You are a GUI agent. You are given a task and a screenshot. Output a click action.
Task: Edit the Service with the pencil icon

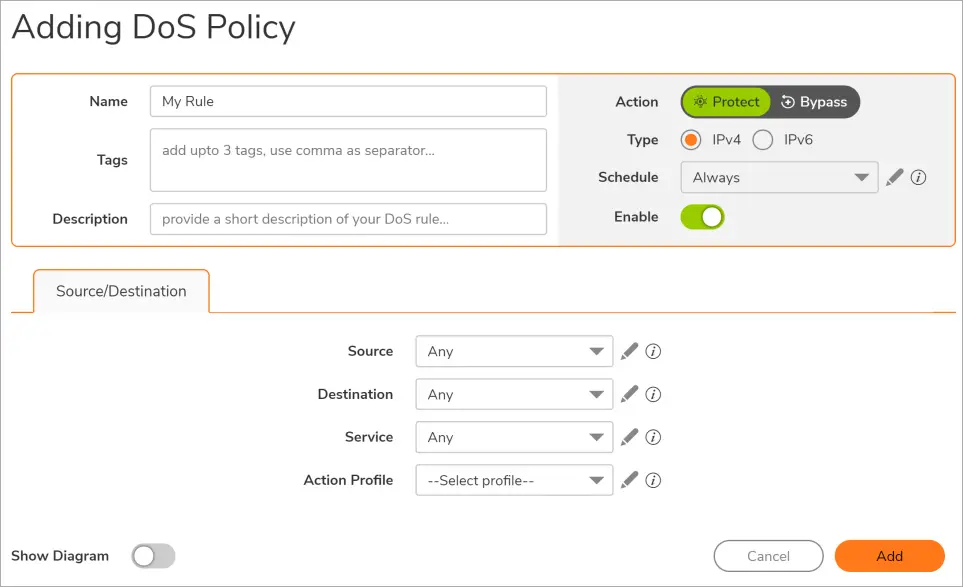pyautogui.click(x=629, y=437)
